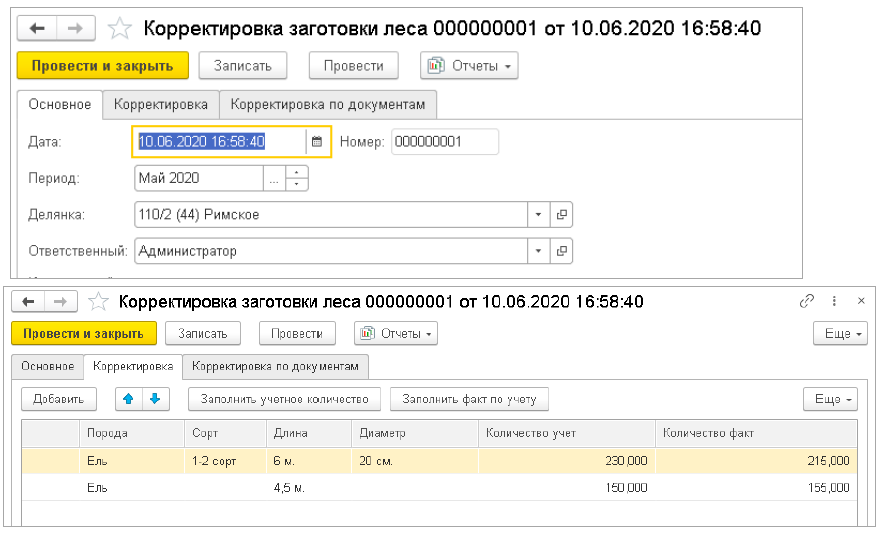Screen dimensions: 880x533
Task: Click the vertical dots menu icon in the lower window
Action: coord(834,301)
